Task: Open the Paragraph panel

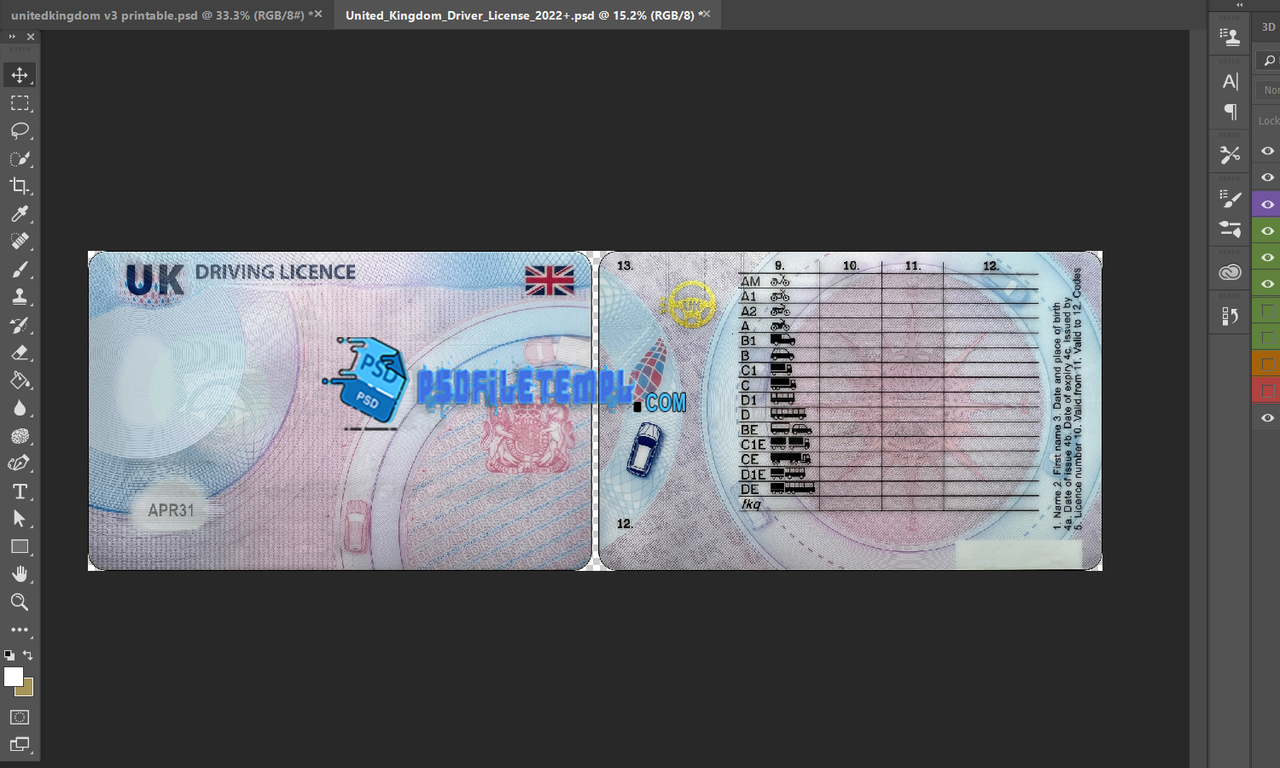Action: click(x=1230, y=112)
